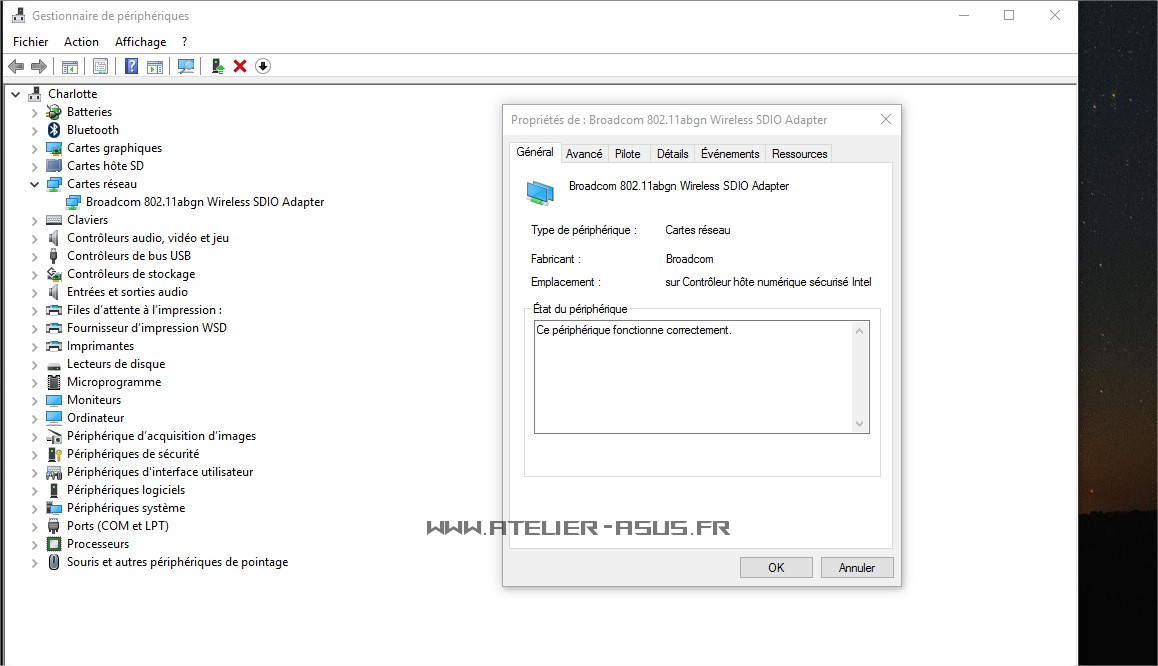The width and height of the screenshot is (1158, 666).
Task: Switch to the Pilote tab
Action: (628, 154)
